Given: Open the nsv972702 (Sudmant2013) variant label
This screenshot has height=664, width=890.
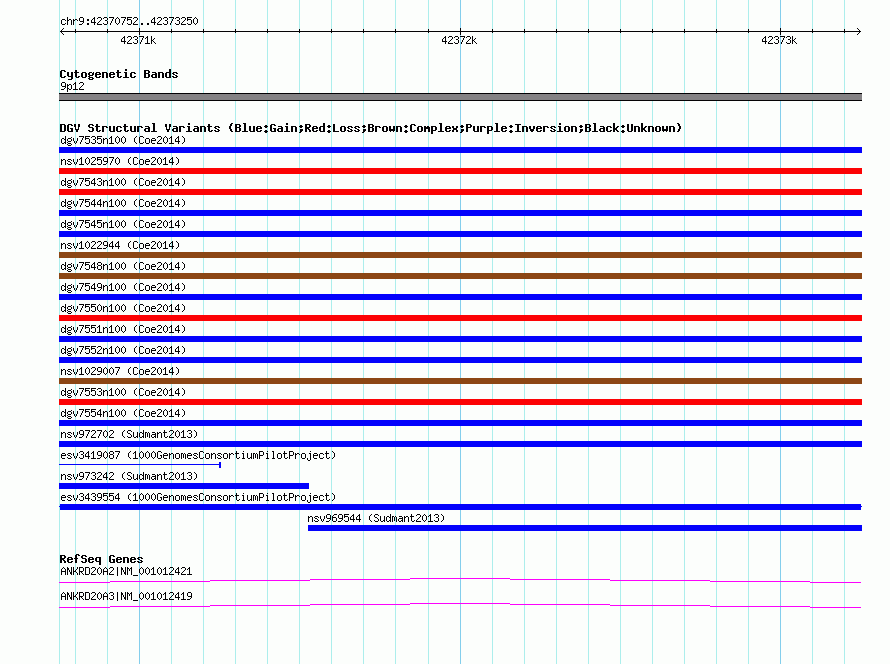Looking at the screenshot, I should (129, 434).
